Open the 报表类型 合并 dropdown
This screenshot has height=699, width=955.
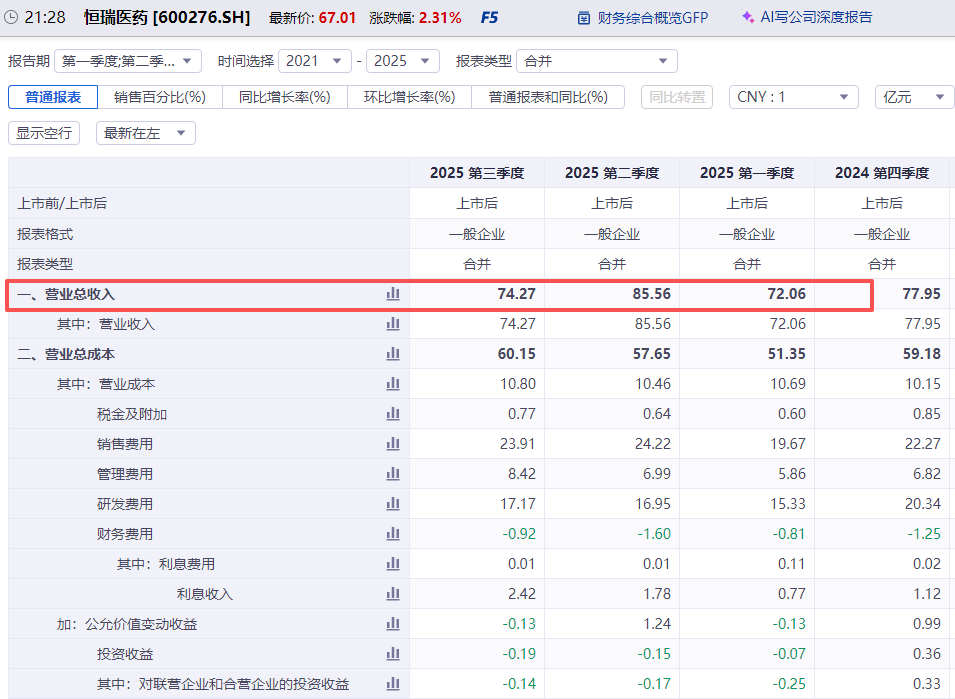point(596,61)
